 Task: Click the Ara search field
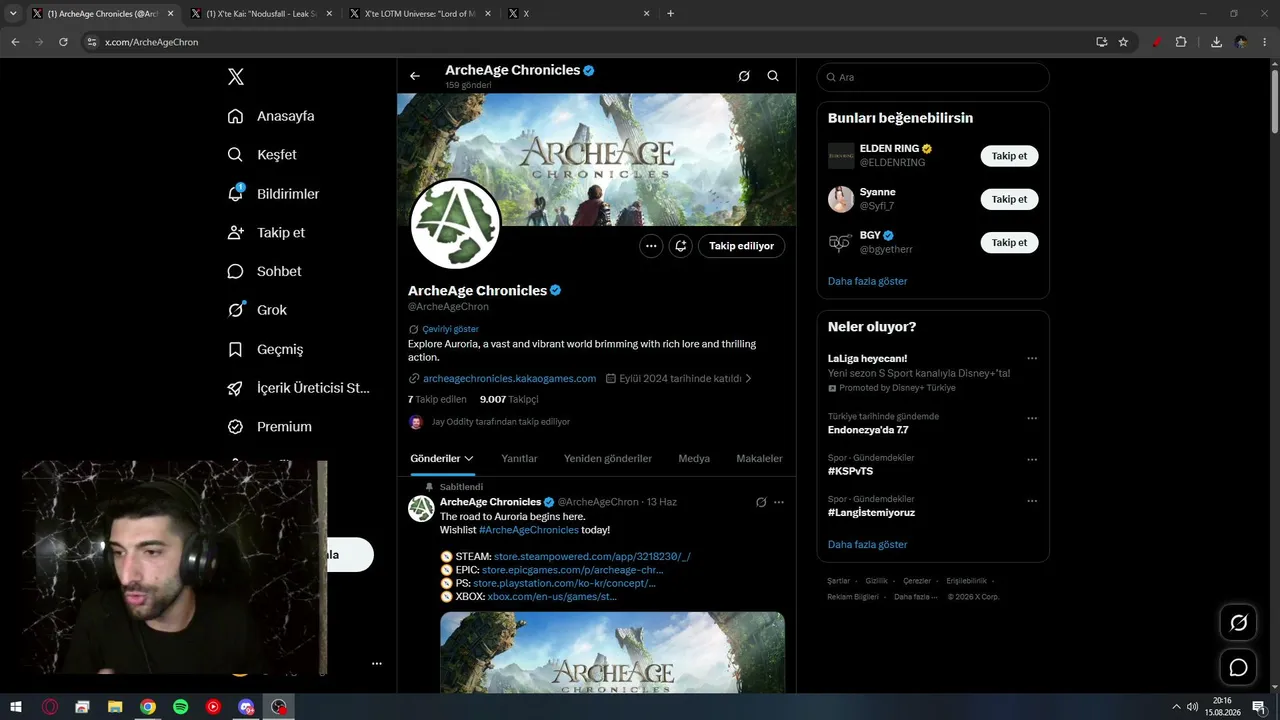[x=933, y=77]
